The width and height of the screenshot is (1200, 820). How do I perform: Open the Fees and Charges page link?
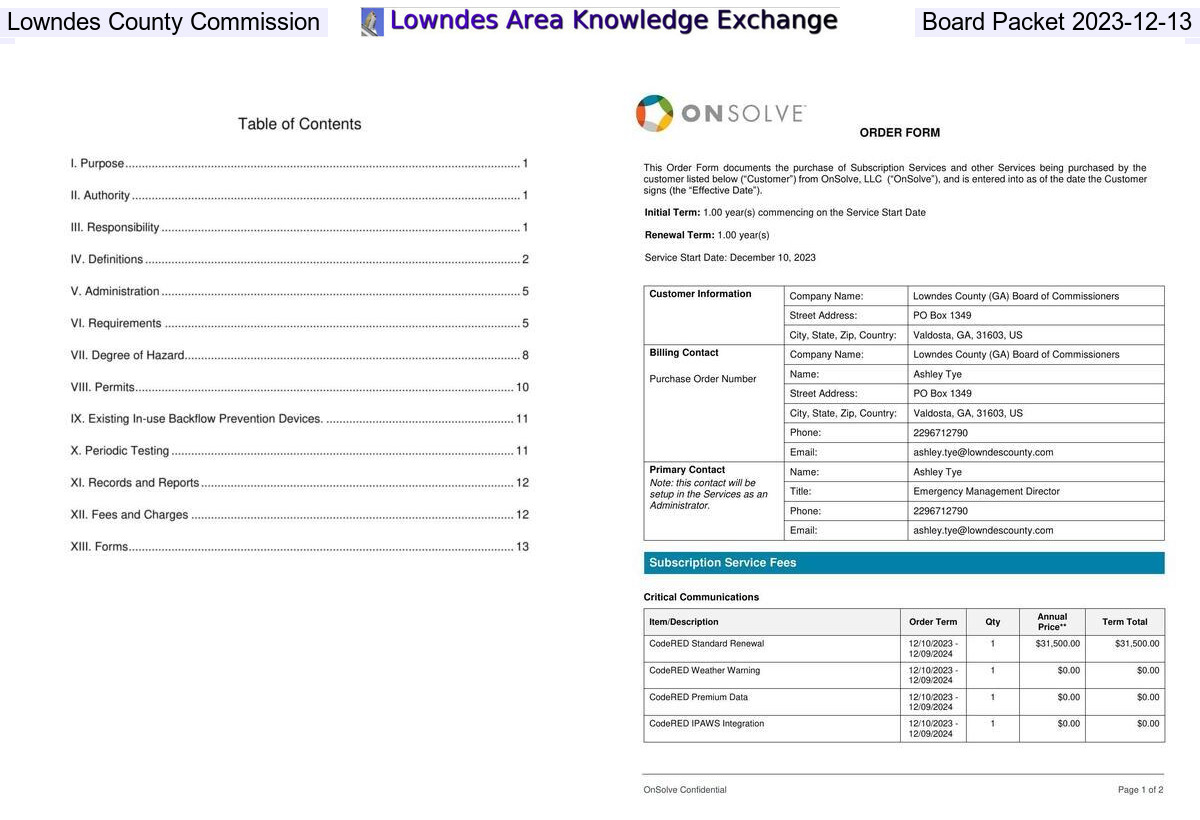tap(128, 514)
